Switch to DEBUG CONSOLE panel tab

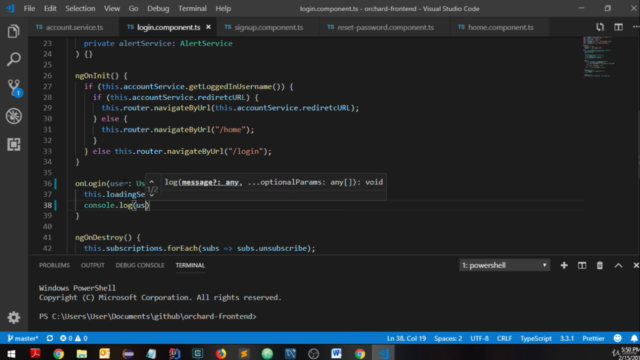tap(140, 265)
